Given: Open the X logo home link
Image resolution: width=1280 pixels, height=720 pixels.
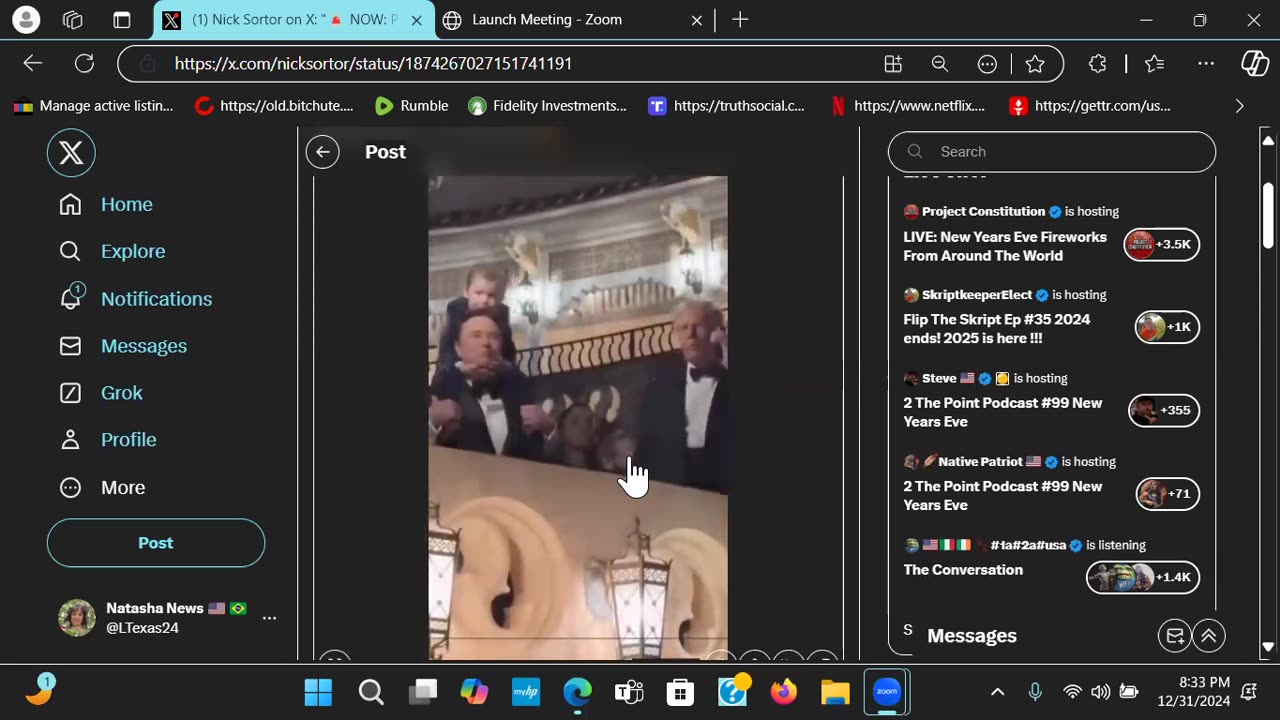Looking at the screenshot, I should [71, 153].
